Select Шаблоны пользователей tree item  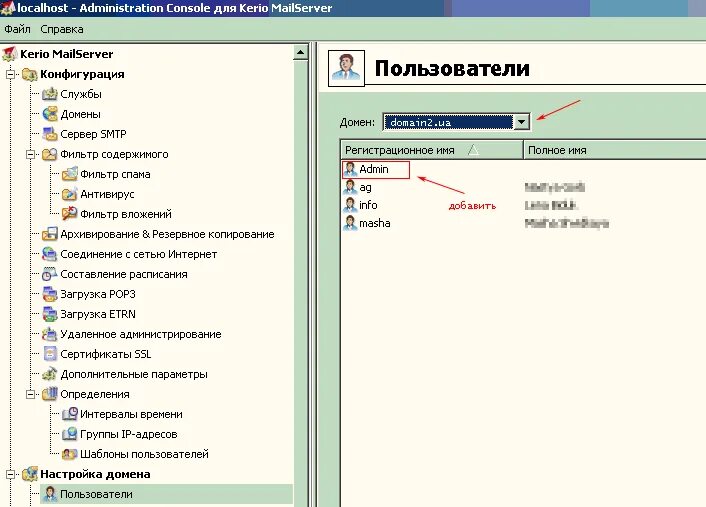(145, 454)
